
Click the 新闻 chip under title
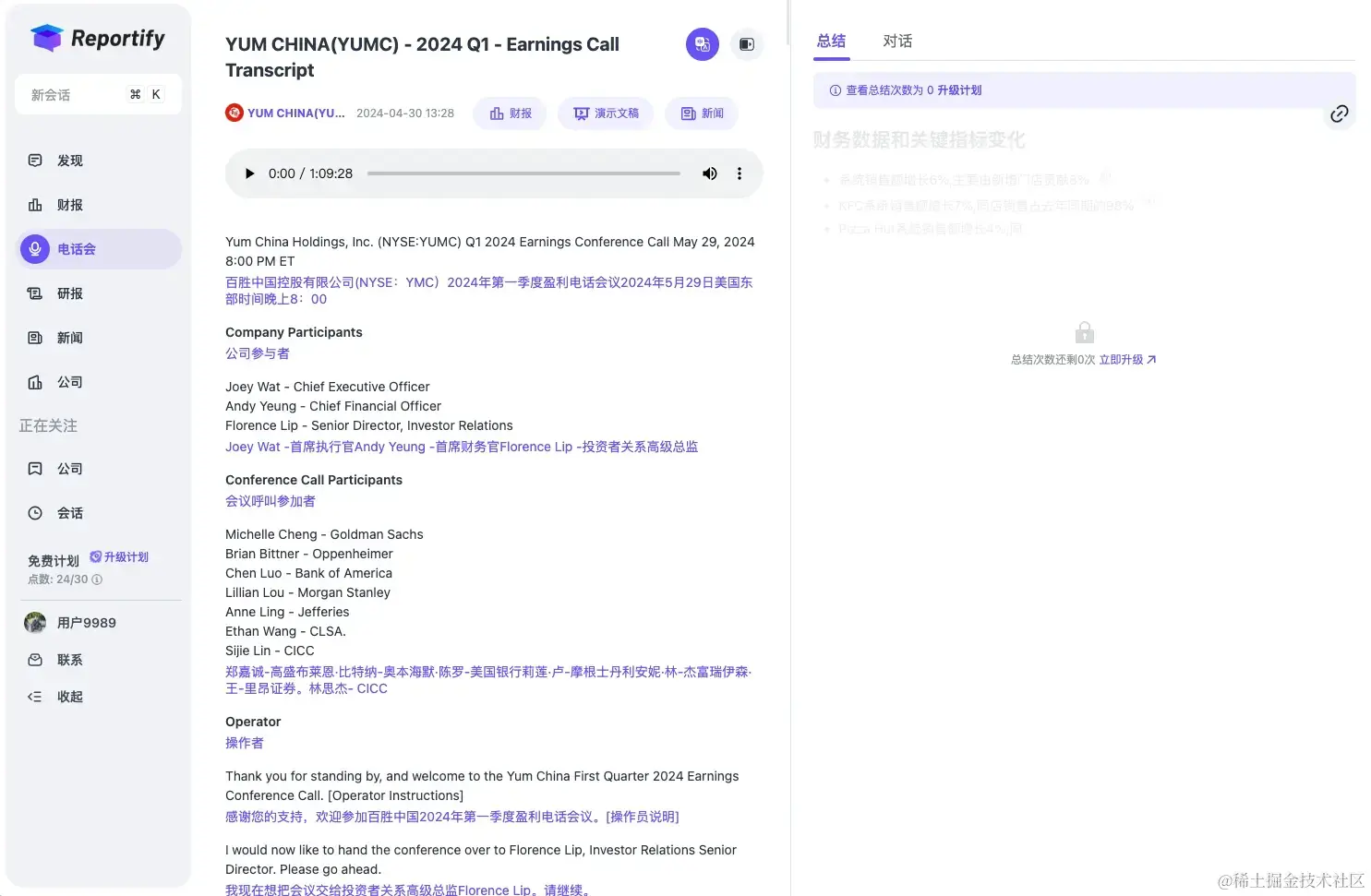703,113
